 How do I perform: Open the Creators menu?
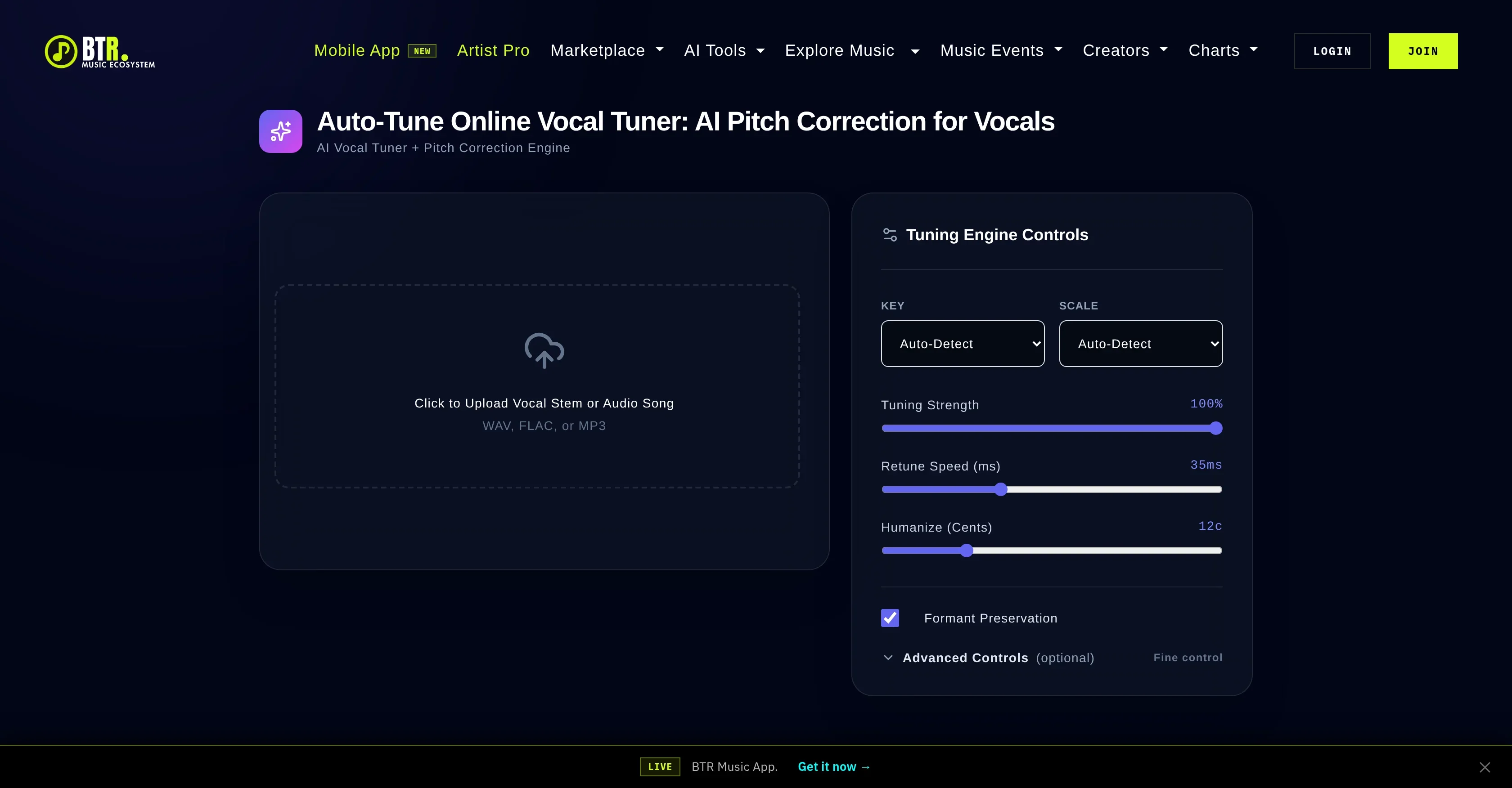point(1125,50)
